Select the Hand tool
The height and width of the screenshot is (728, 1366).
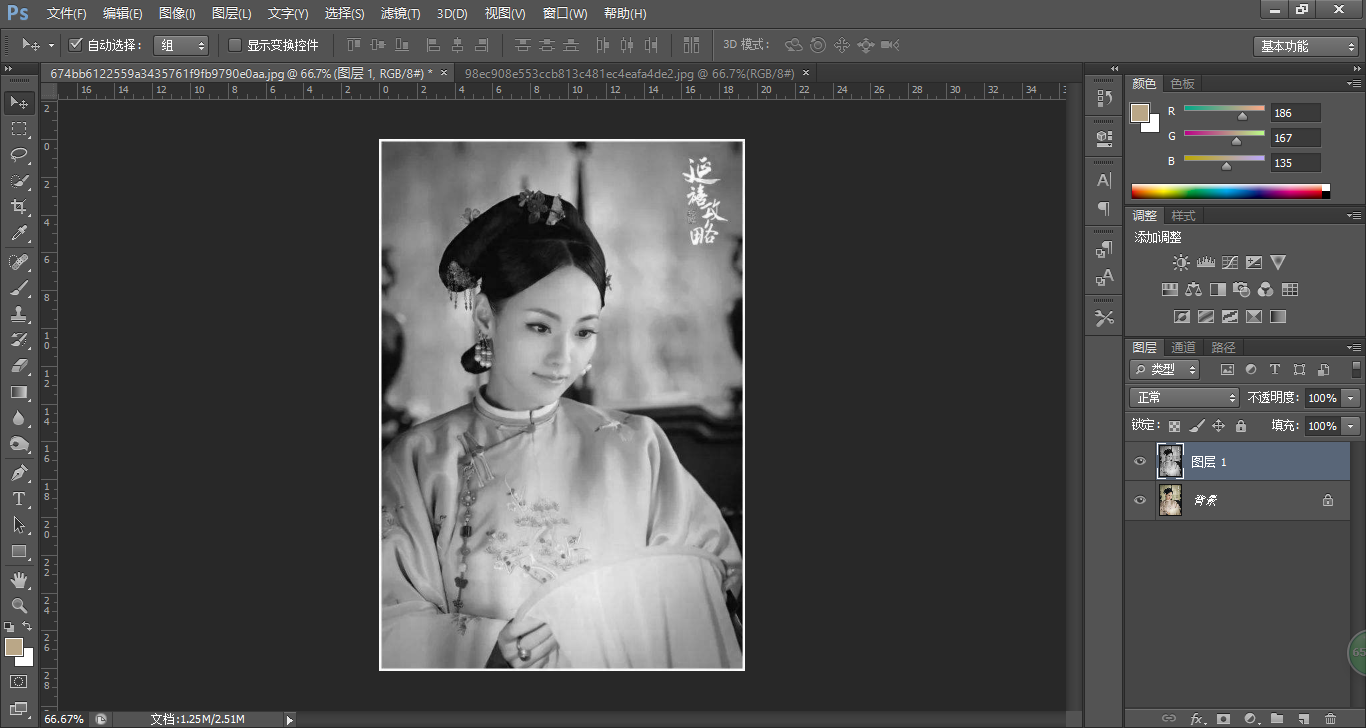19,580
